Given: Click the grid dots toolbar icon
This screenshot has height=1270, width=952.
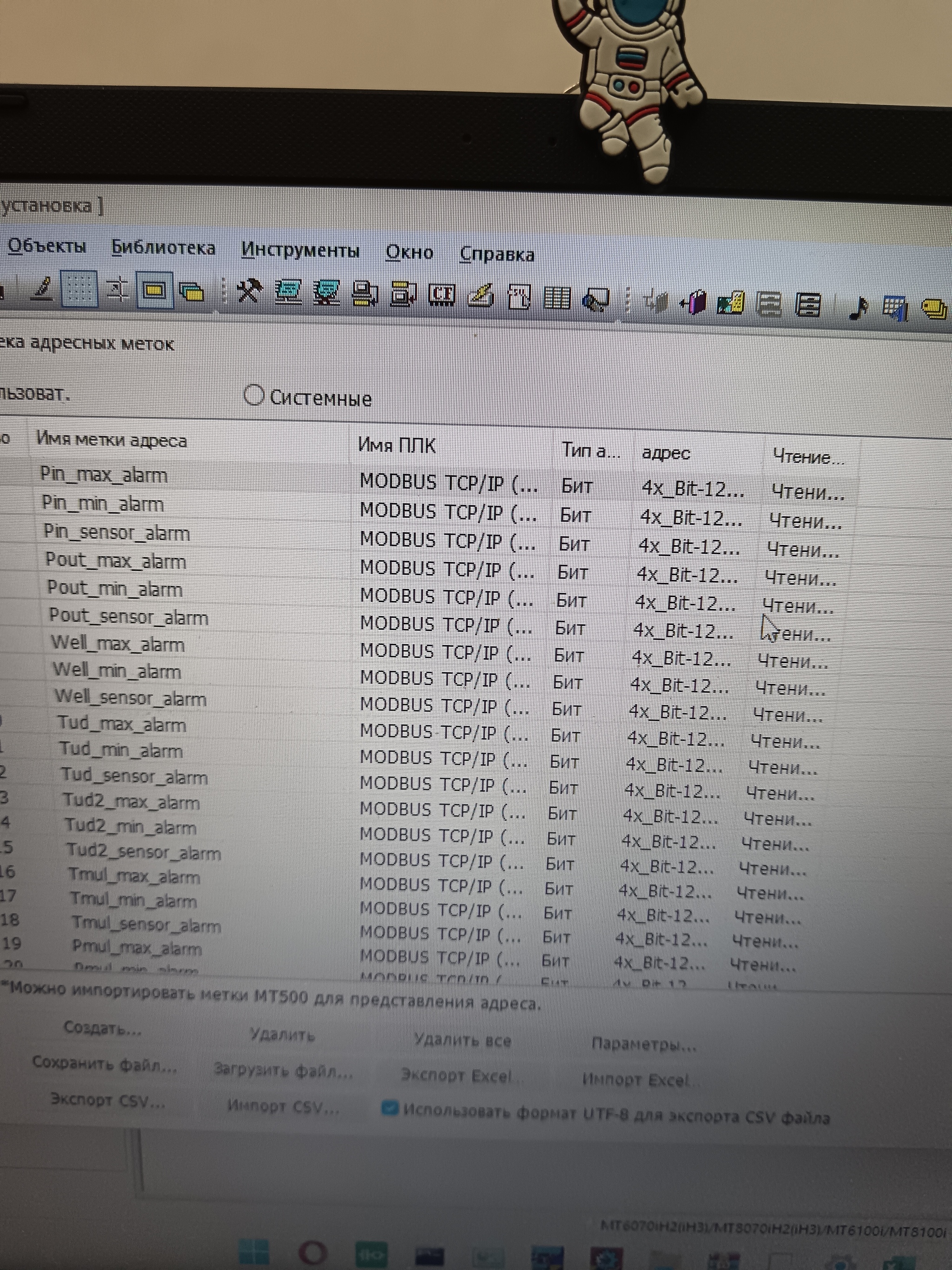Looking at the screenshot, I should click(x=79, y=288).
